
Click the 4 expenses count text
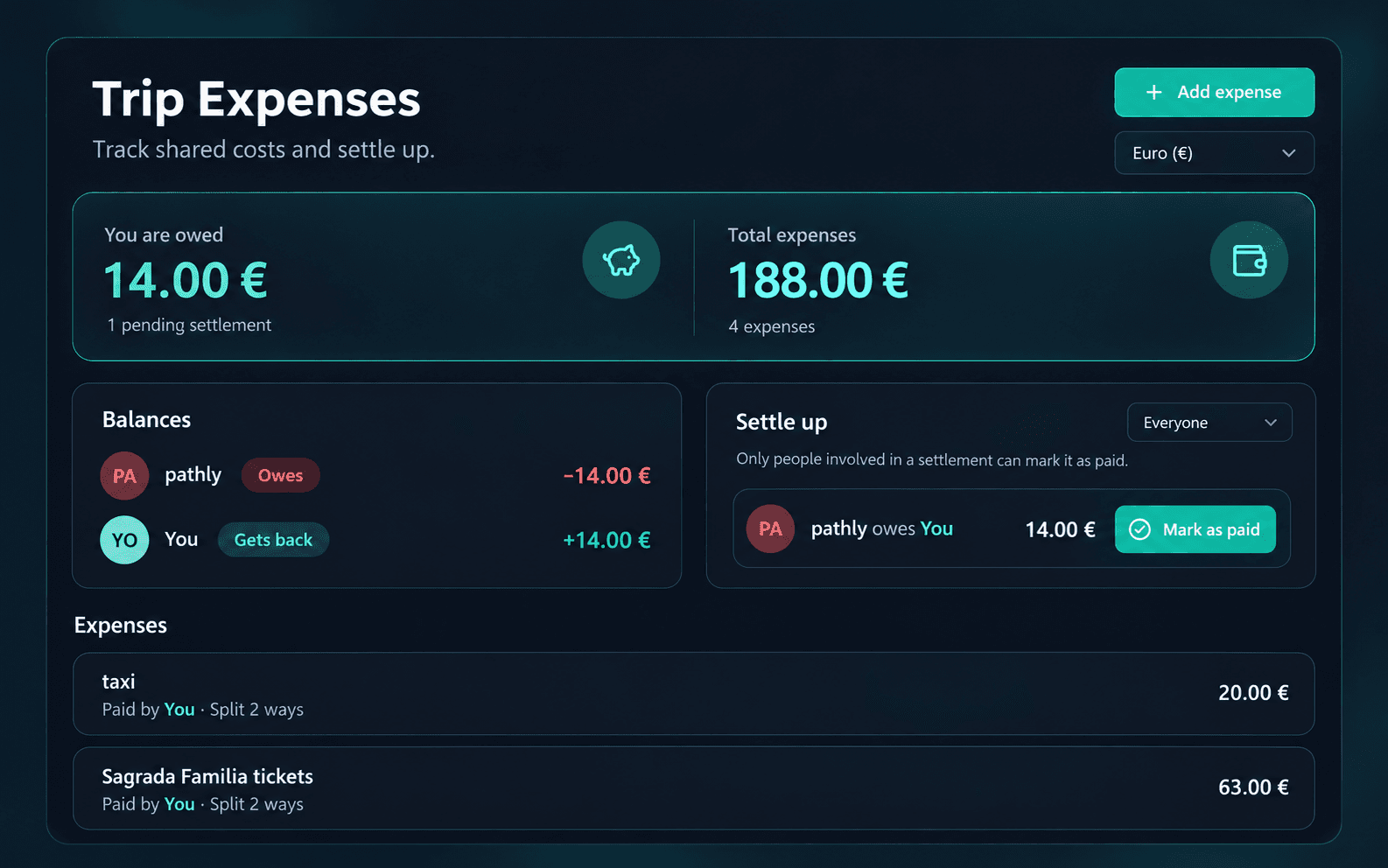pyautogui.click(x=771, y=326)
